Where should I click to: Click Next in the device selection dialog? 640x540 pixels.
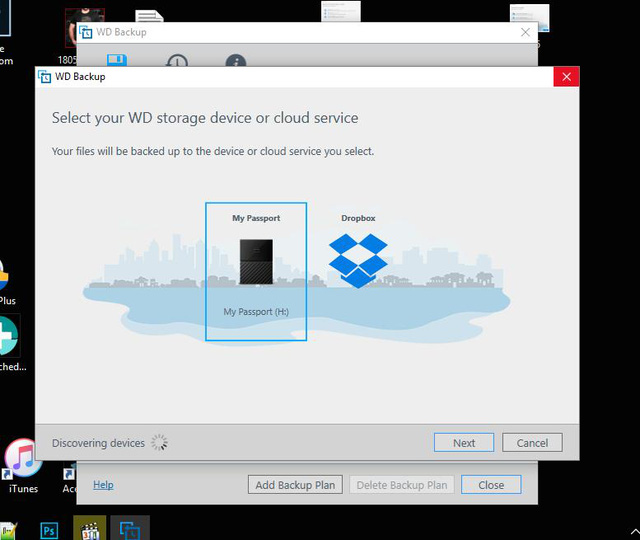click(x=464, y=443)
